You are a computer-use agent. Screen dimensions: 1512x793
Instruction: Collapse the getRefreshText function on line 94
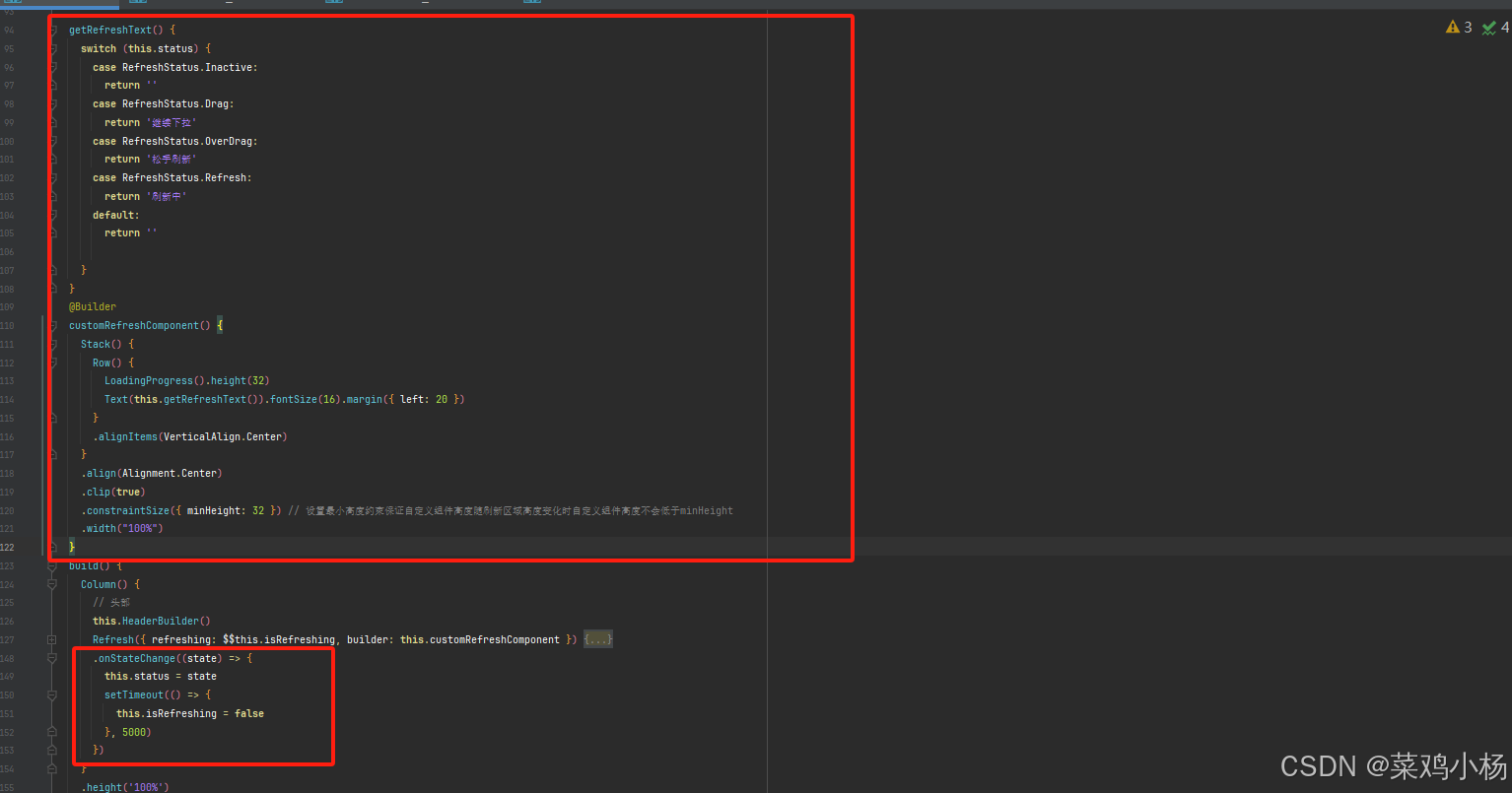coord(52,30)
